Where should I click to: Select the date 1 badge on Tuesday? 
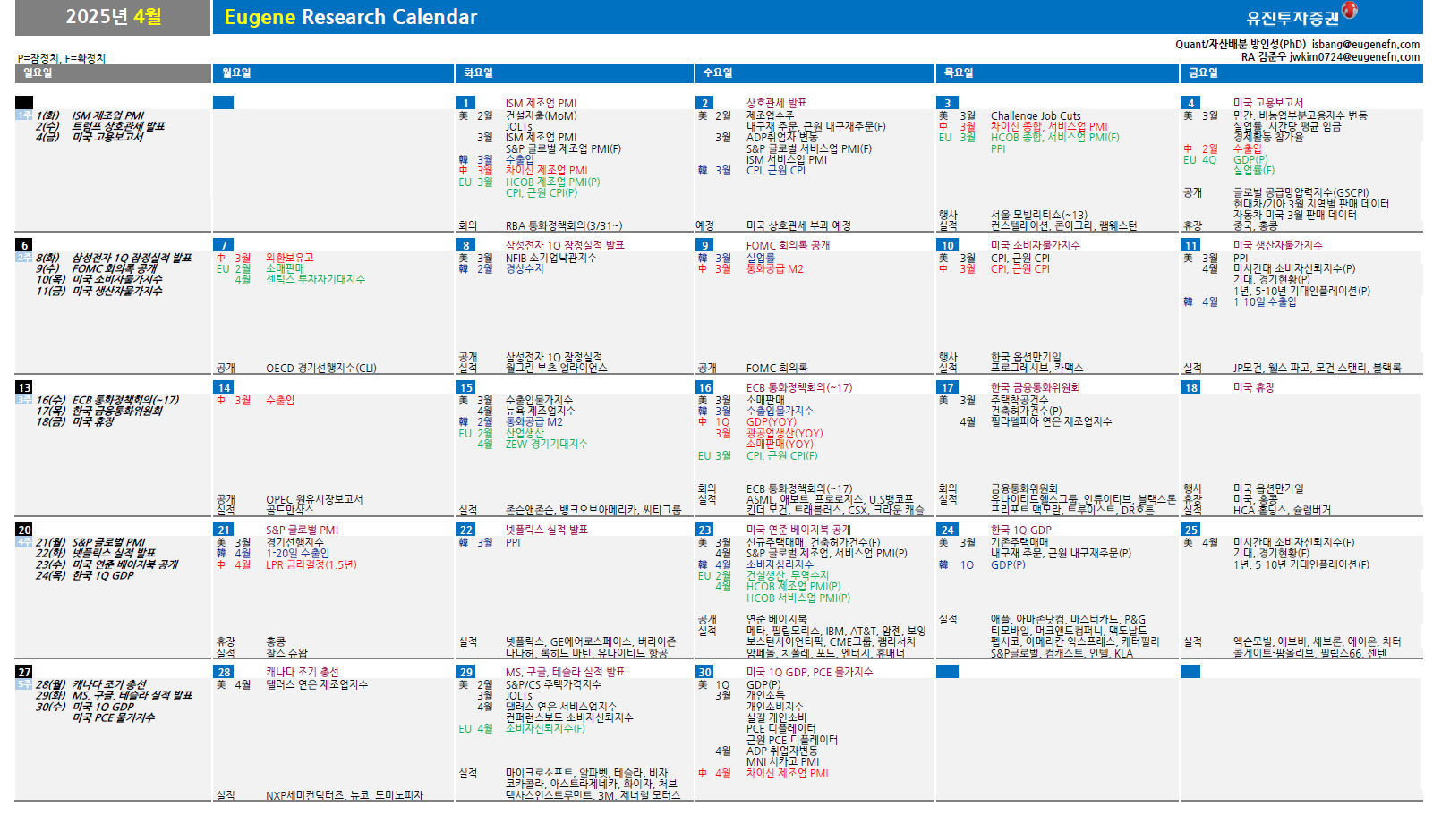(465, 103)
